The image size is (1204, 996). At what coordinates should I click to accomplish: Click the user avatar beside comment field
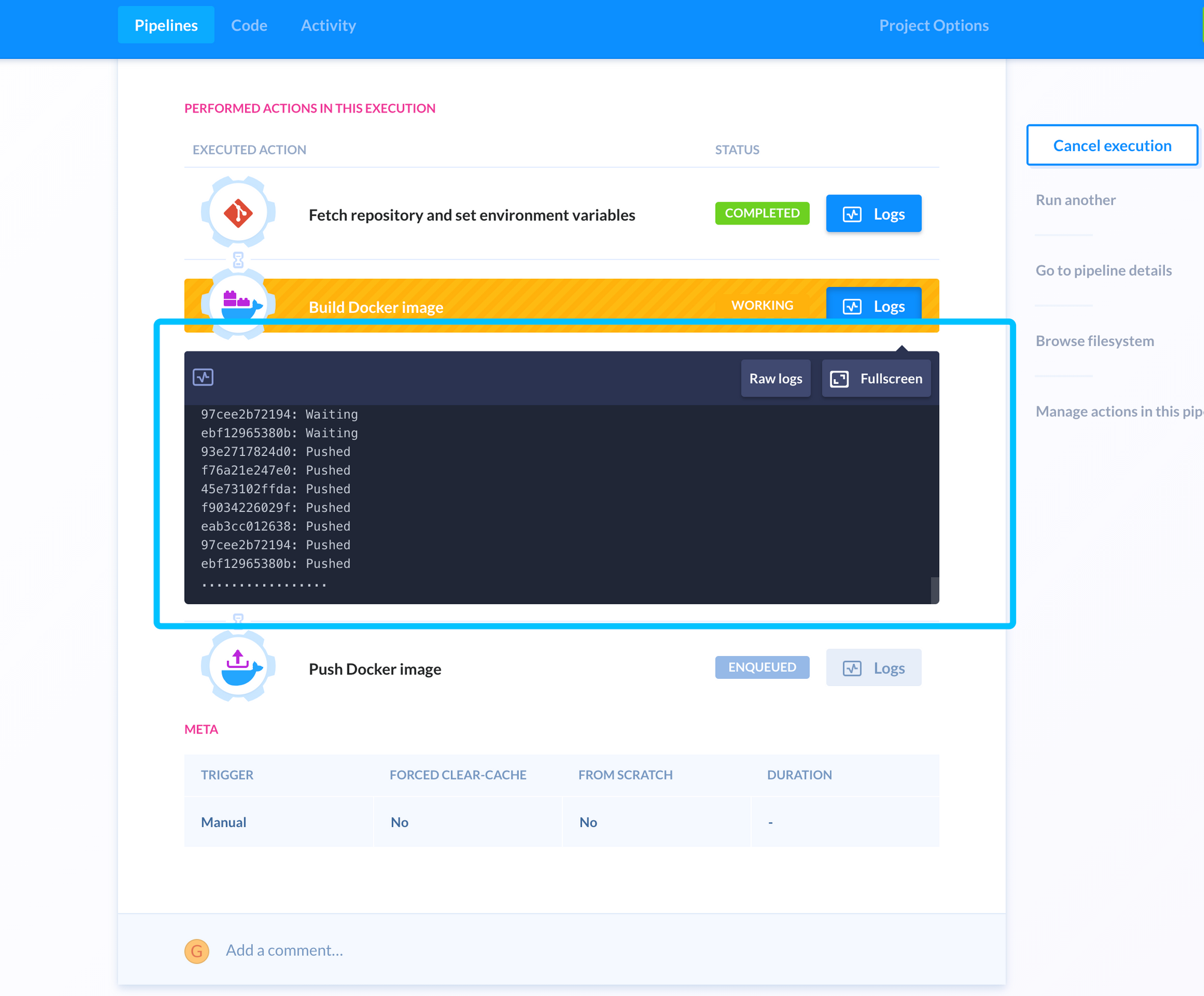point(196,951)
